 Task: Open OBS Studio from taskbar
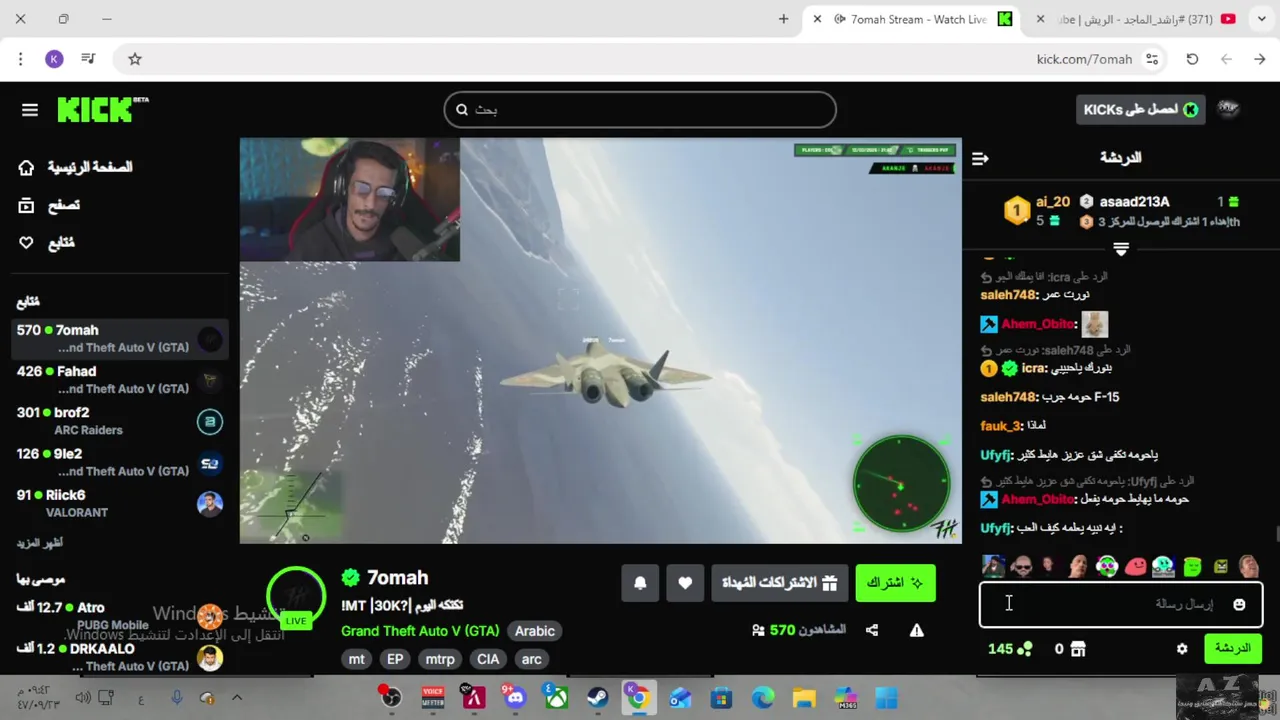pos(391,697)
